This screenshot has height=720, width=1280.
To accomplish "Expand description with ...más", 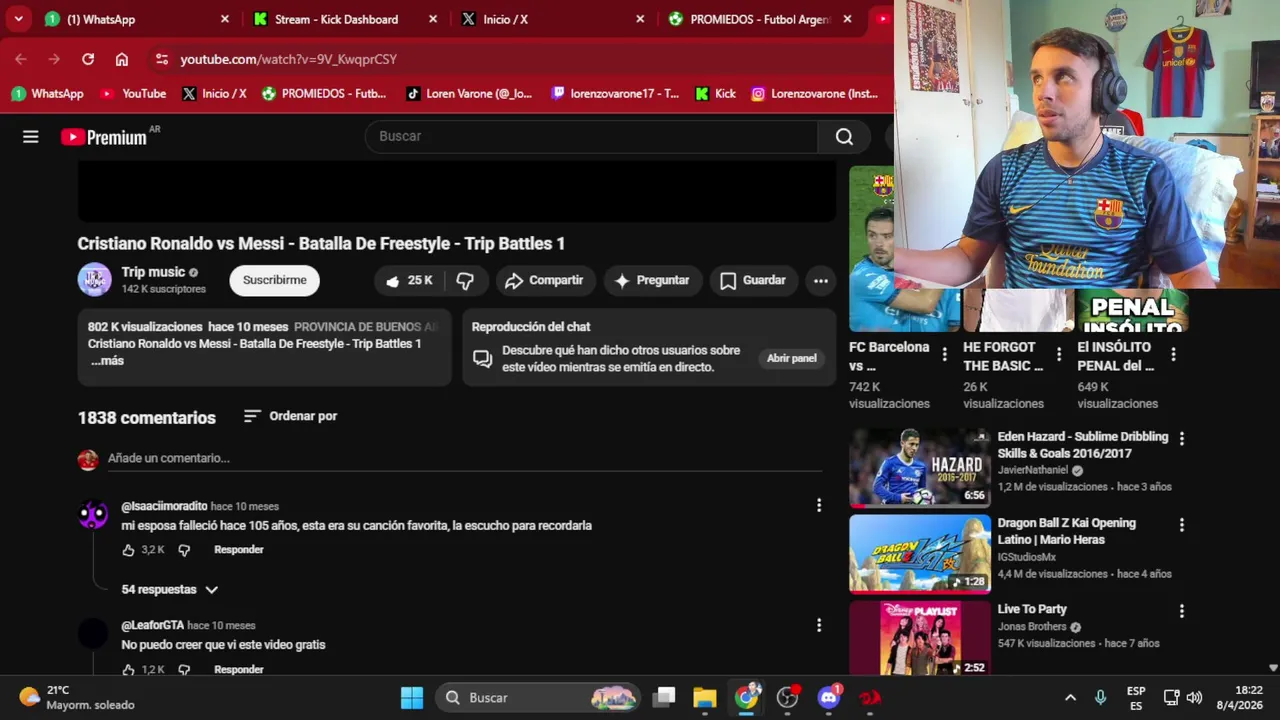I will (107, 361).
